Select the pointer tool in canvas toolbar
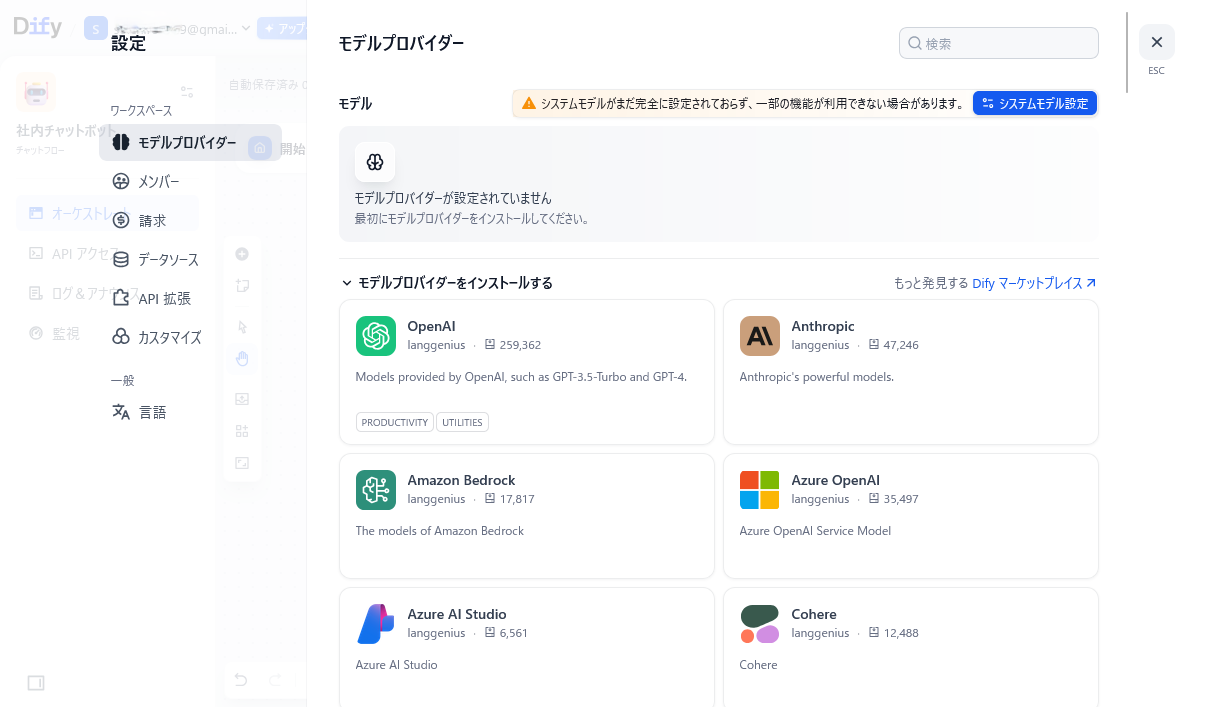 click(242, 327)
